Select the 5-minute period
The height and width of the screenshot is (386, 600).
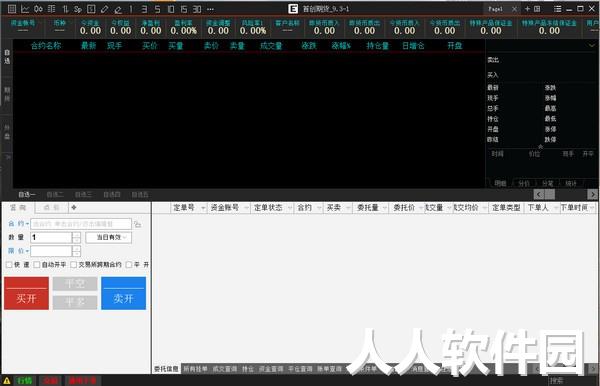[x=157, y=9]
